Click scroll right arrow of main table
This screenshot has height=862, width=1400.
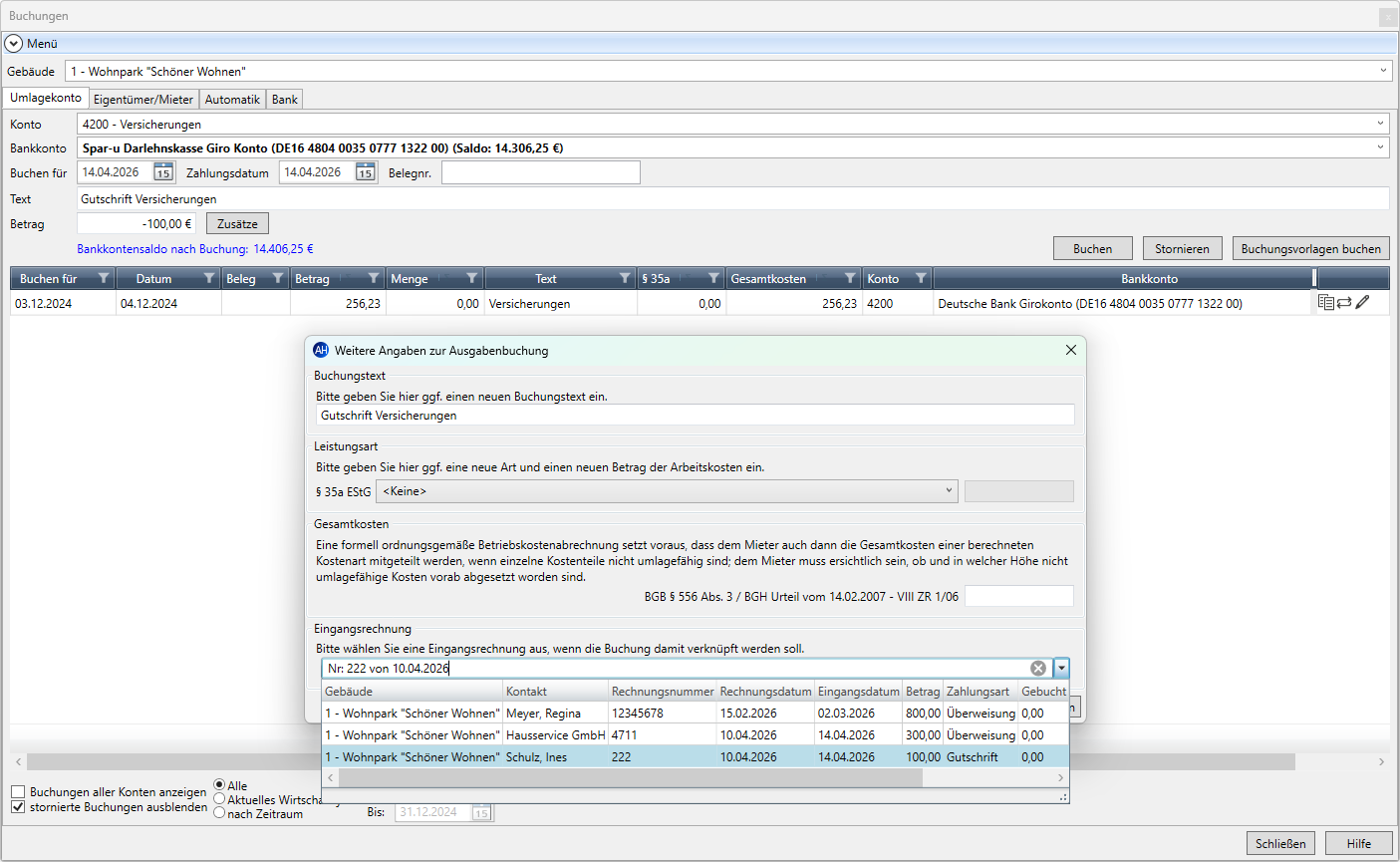[x=1381, y=761]
